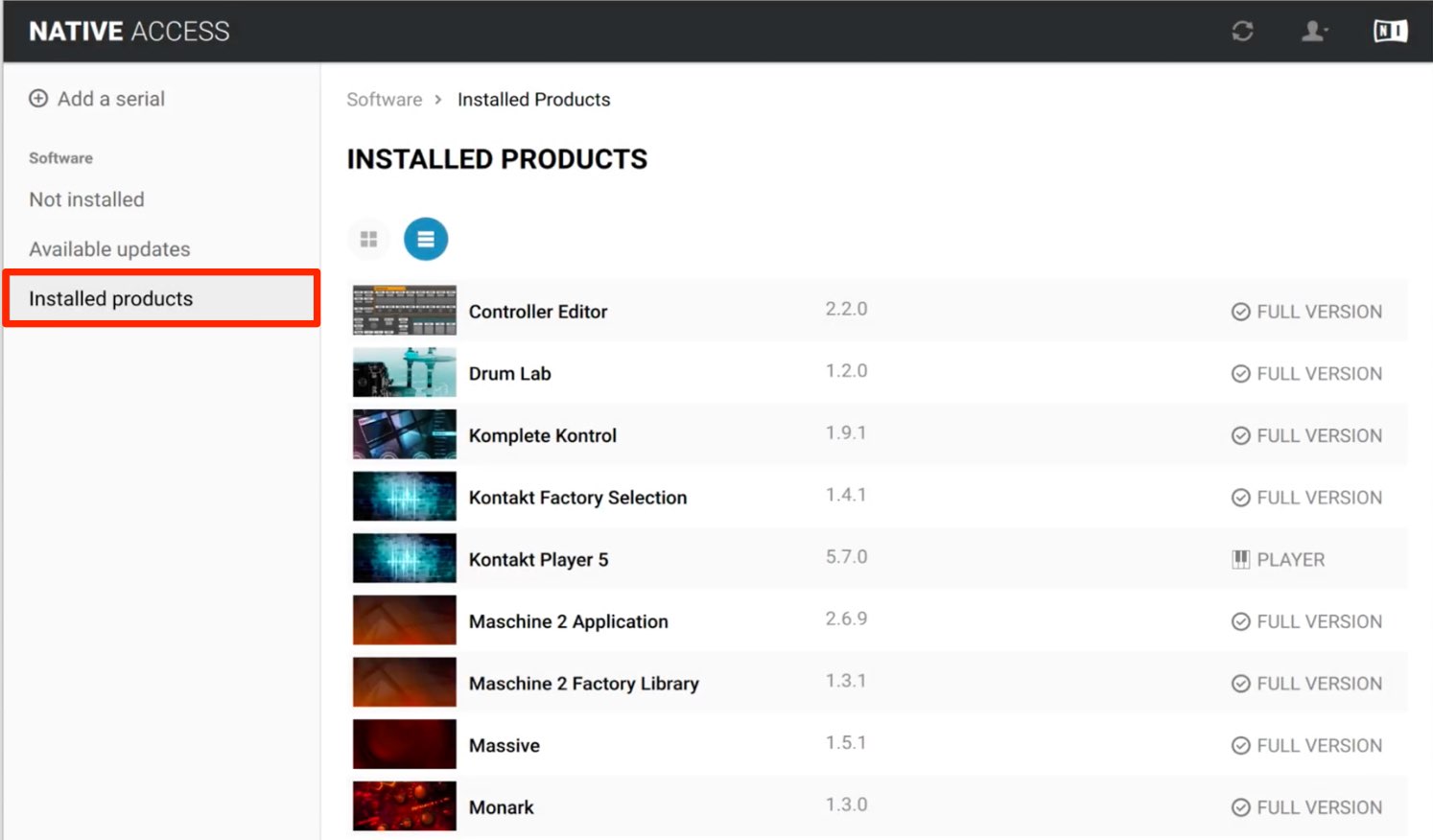Click Kontakt Factory Selection version 1.4.1
Screen dimensions: 1433x840
tap(846, 495)
